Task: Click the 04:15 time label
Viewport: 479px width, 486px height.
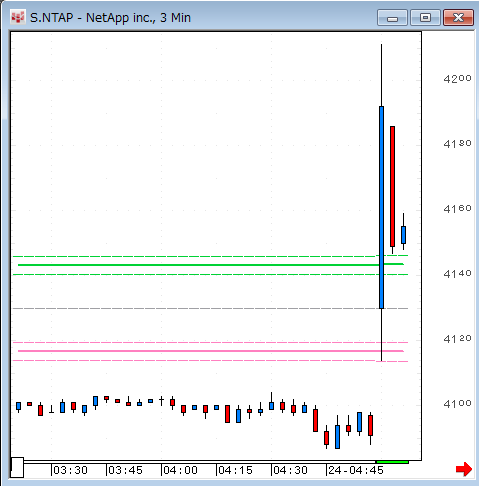Action: 235,470
